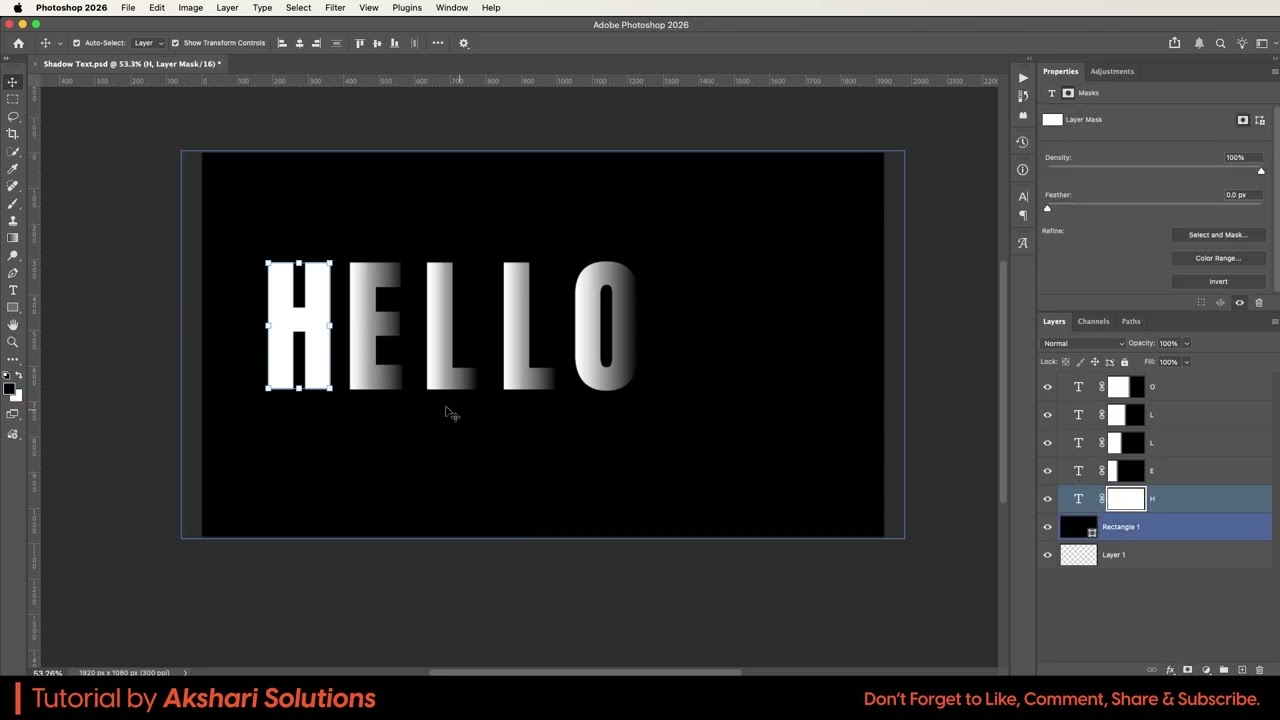Image resolution: width=1280 pixels, height=720 pixels.
Task: Select the Hand tool
Action: pyautogui.click(x=13, y=325)
